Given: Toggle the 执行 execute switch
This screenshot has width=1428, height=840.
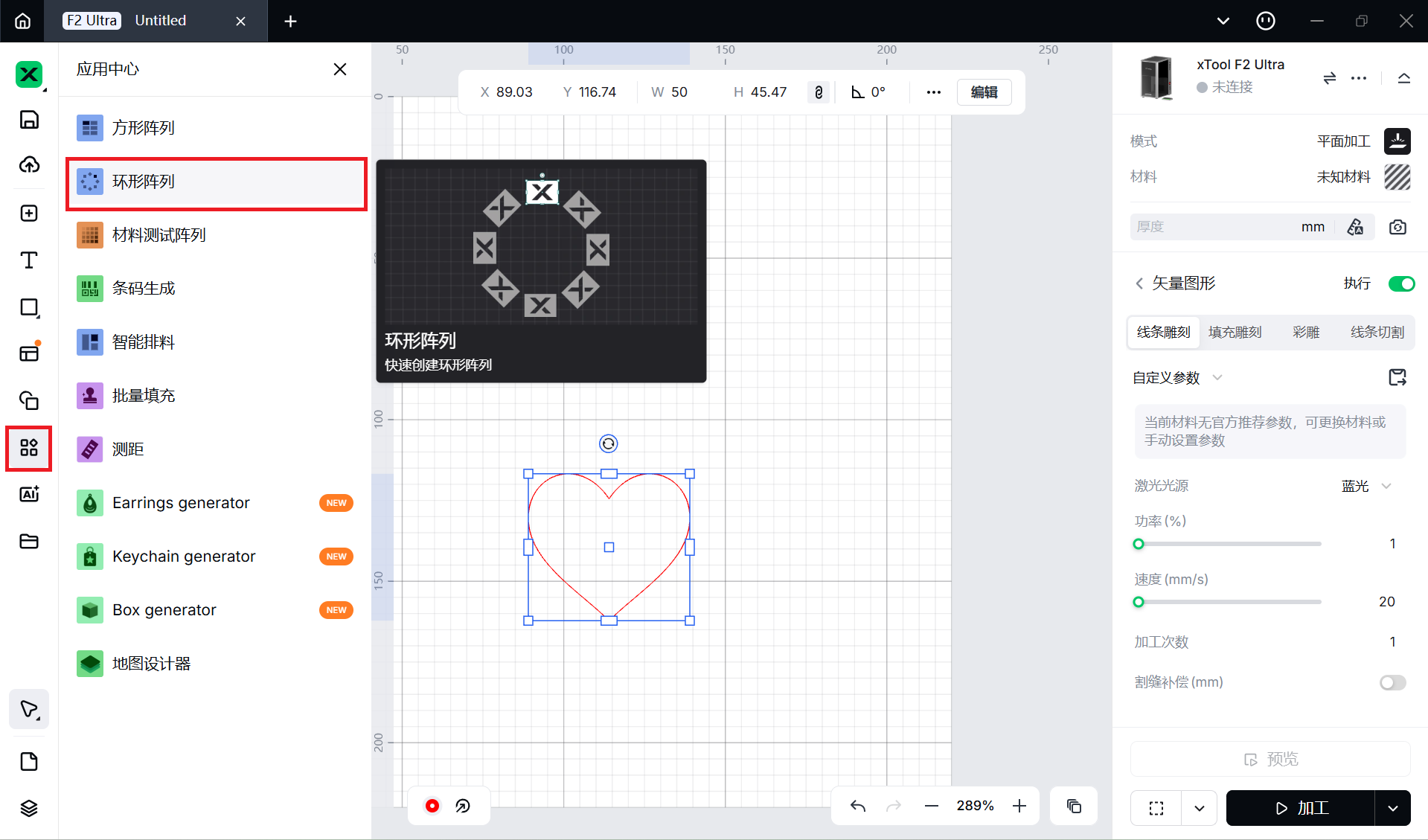Looking at the screenshot, I should pos(1401,283).
